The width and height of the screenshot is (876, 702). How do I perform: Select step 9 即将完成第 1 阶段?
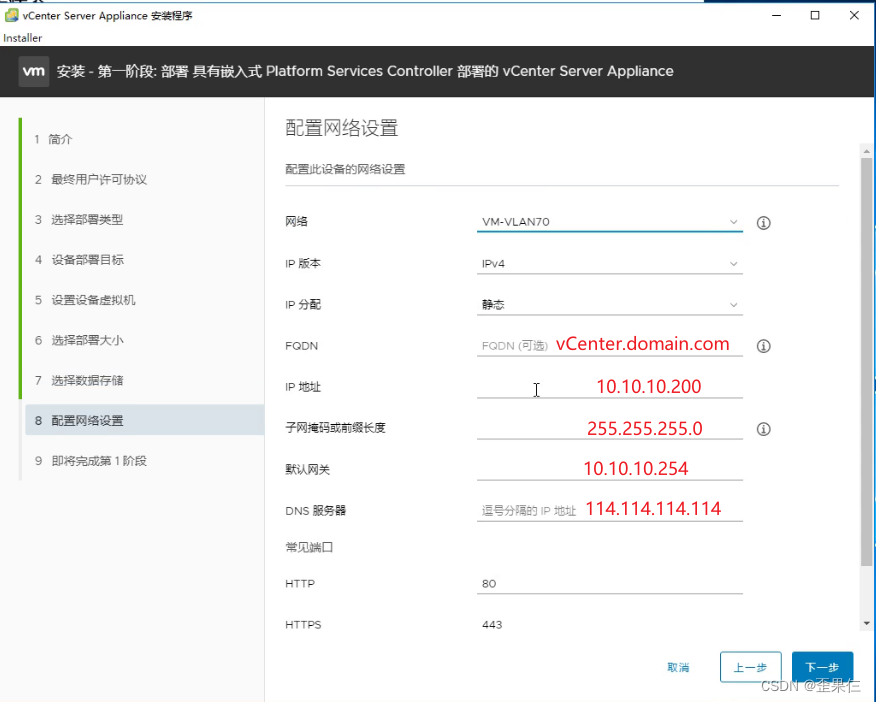pos(91,461)
